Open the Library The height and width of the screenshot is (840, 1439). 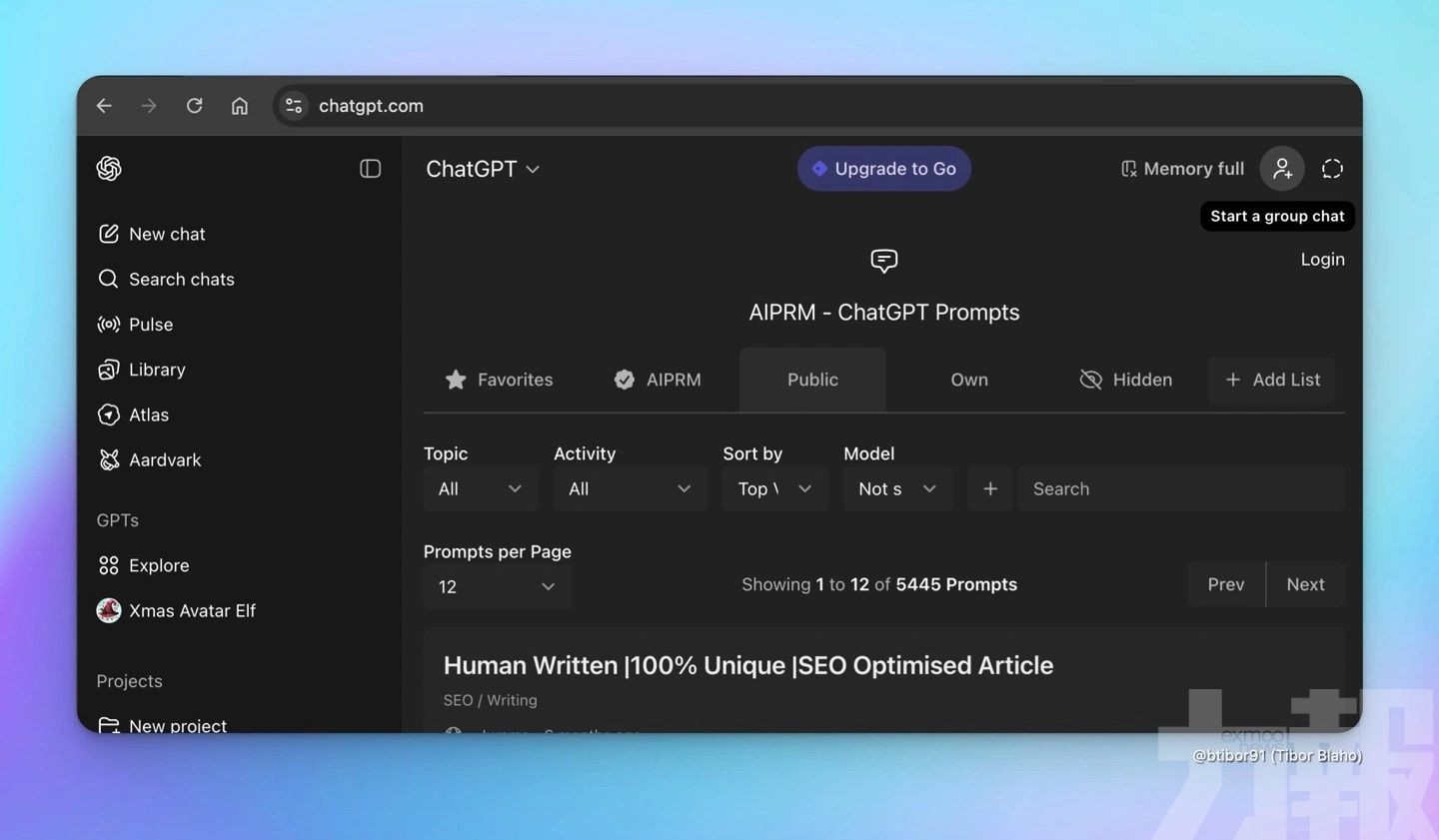pos(156,369)
